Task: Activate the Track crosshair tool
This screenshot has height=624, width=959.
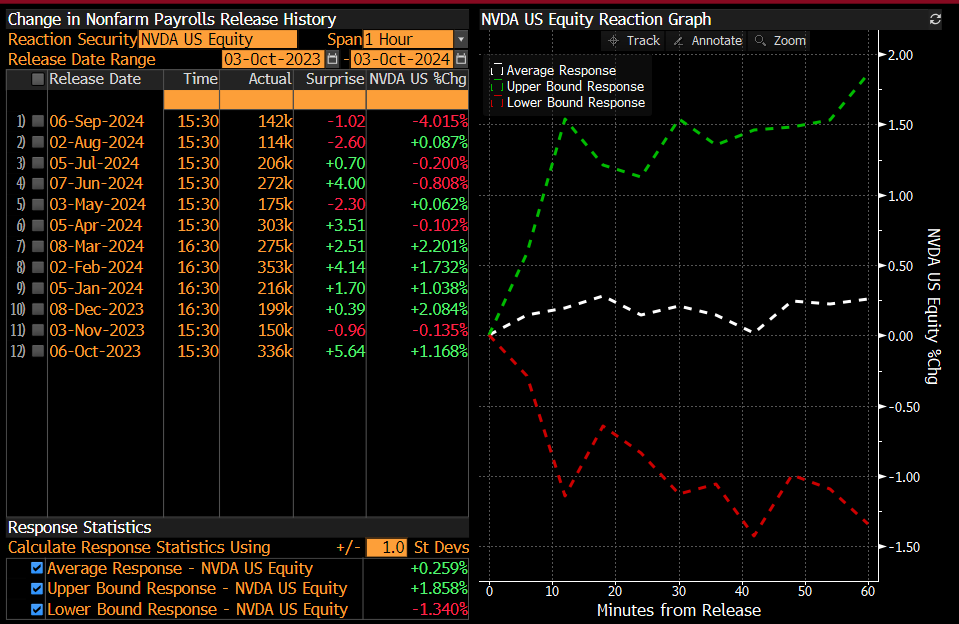Action: pos(634,41)
